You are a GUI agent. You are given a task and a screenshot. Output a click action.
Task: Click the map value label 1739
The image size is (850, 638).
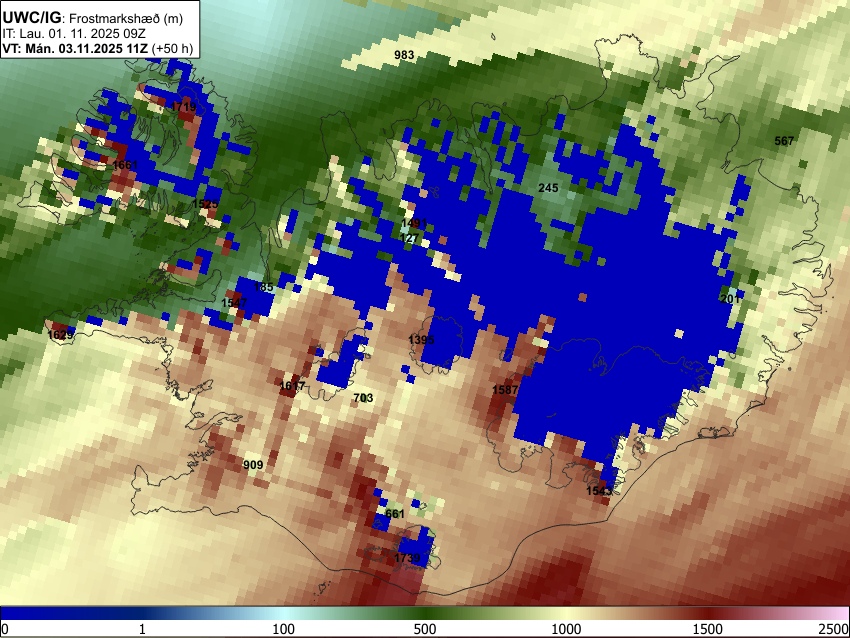(407, 558)
